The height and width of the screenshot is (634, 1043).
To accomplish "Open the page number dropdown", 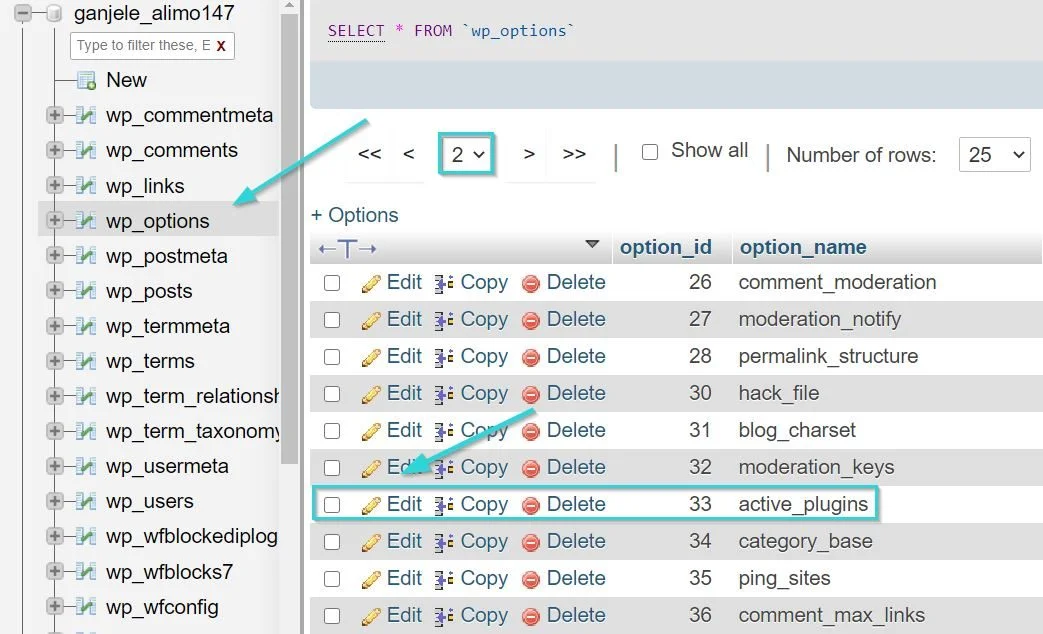I will coord(466,154).
